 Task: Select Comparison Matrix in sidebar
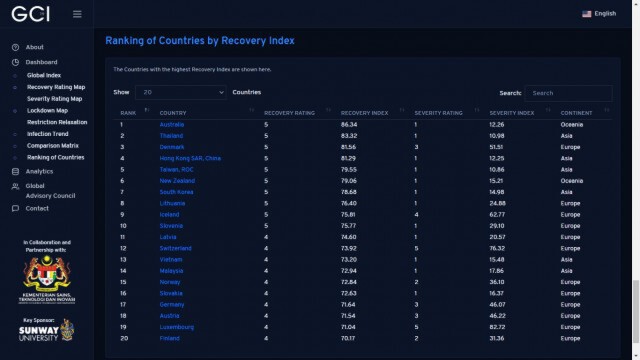pos(53,146)
